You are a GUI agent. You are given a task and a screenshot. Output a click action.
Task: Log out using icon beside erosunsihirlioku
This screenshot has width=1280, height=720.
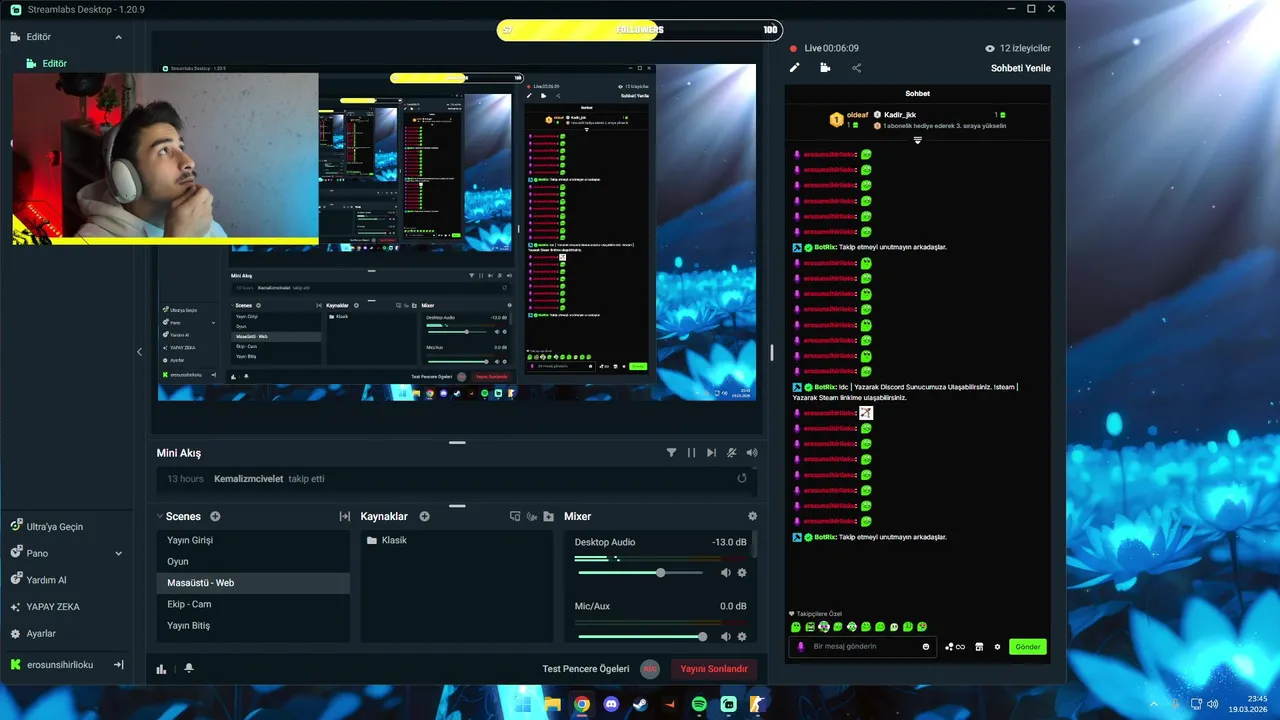pos(118,664)
